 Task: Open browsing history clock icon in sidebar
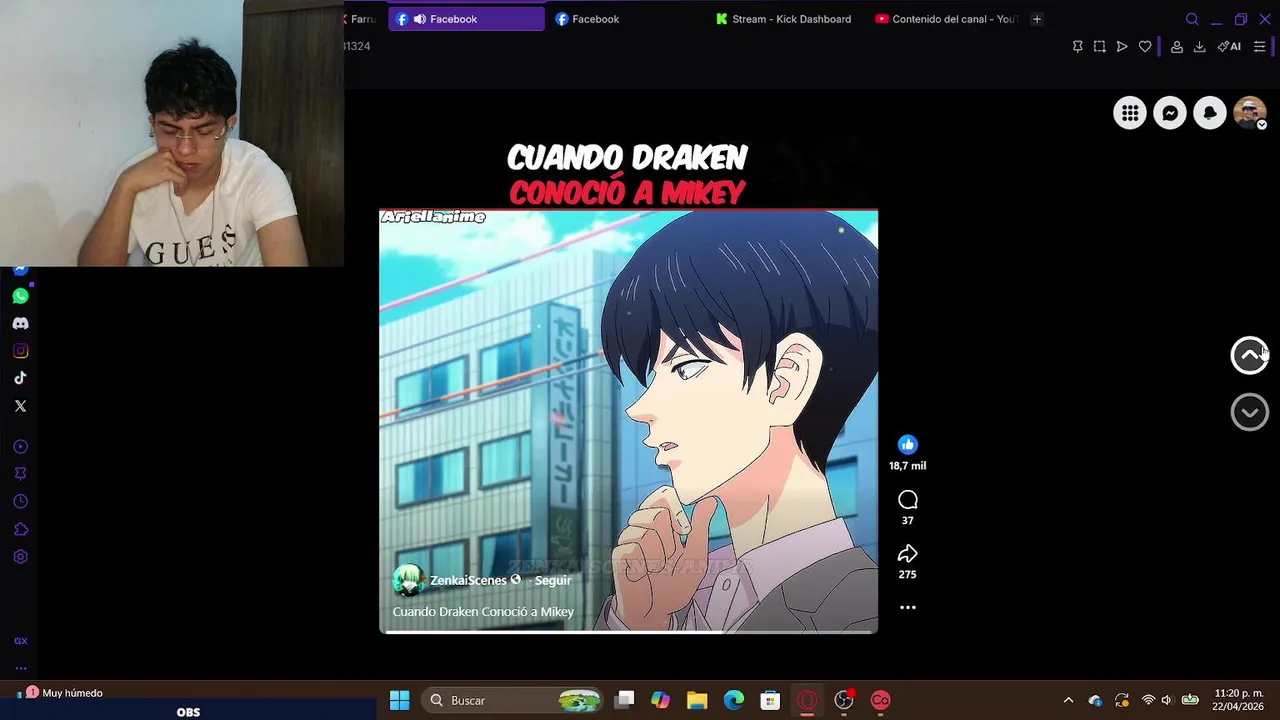tap(20, 502)
